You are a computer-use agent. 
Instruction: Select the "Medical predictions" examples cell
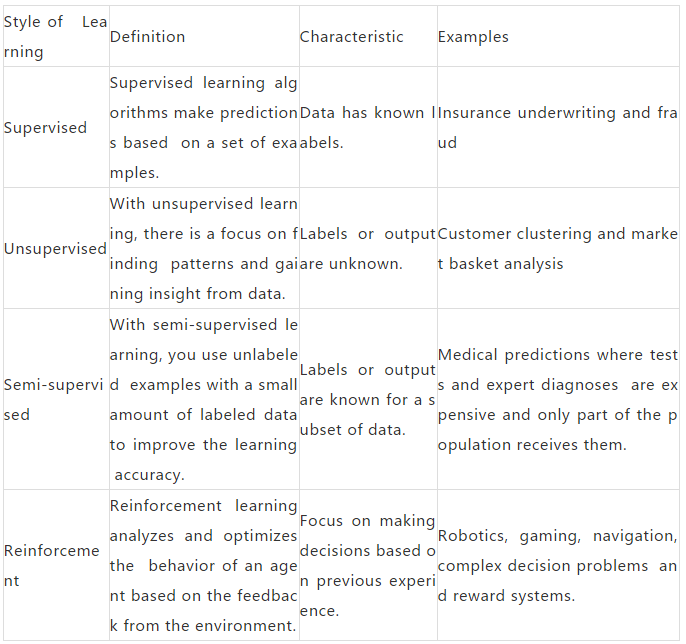[x=557, y=400]
